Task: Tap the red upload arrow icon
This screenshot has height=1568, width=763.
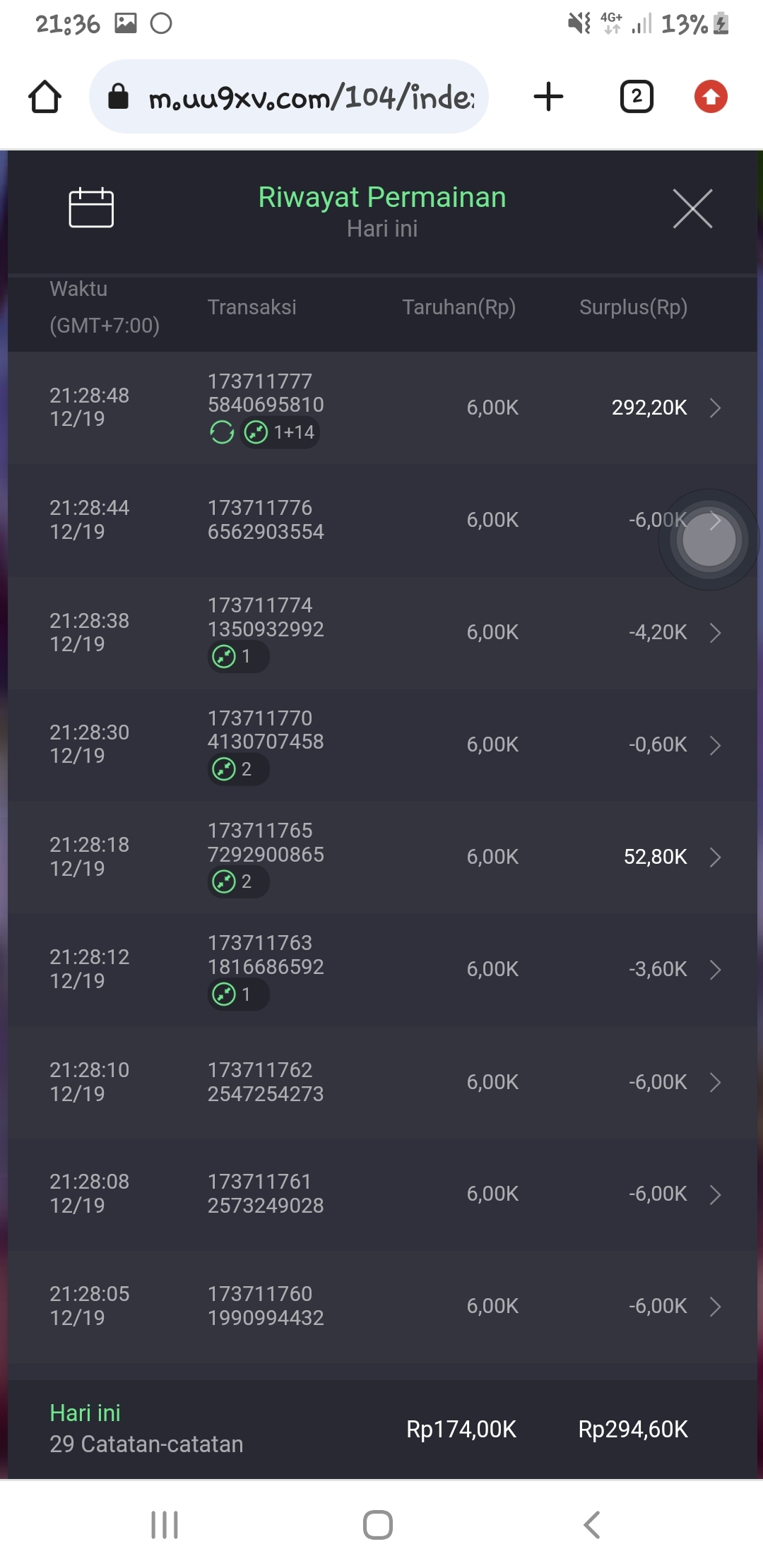Action: [711, 97]
